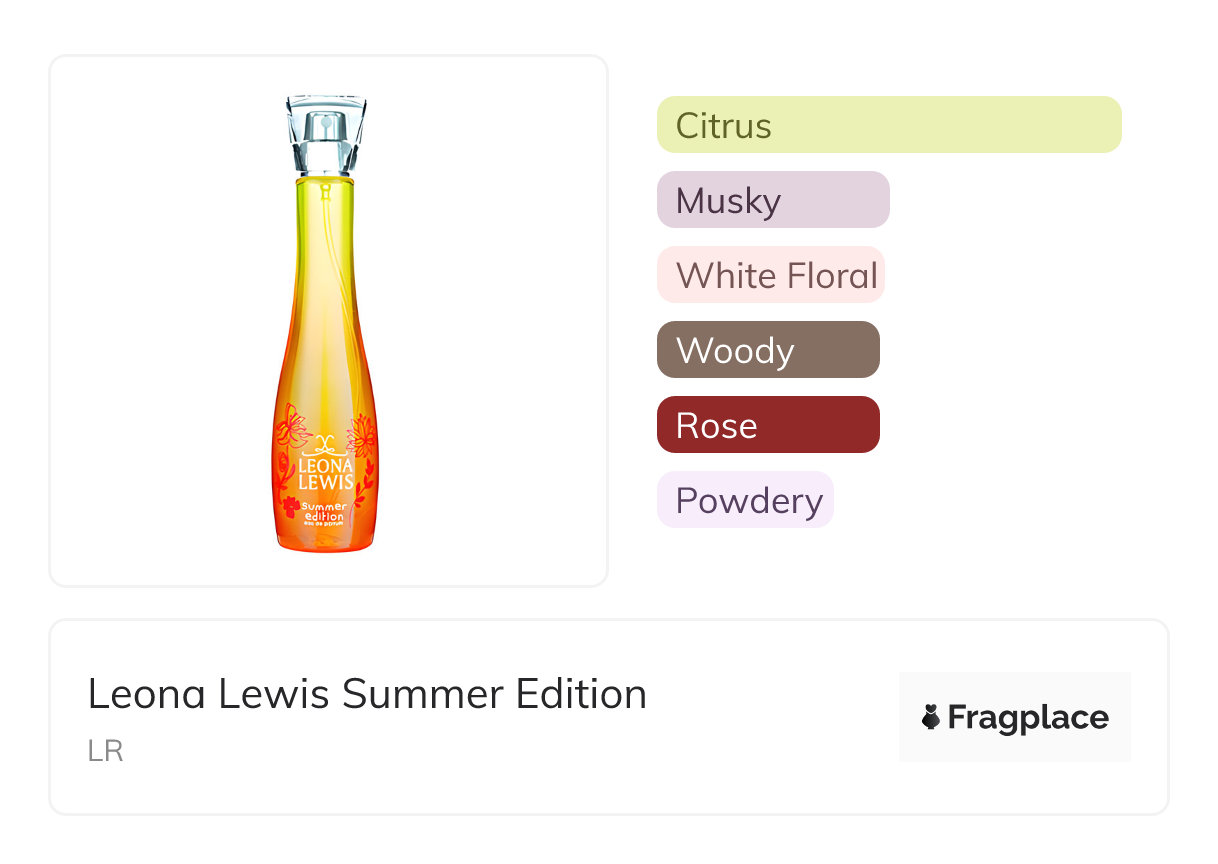This screenshot has width=1218, height=864.
Task: Open the Fragplace wordmark text
Action: pyautogui.click(x=1027, y=717)
